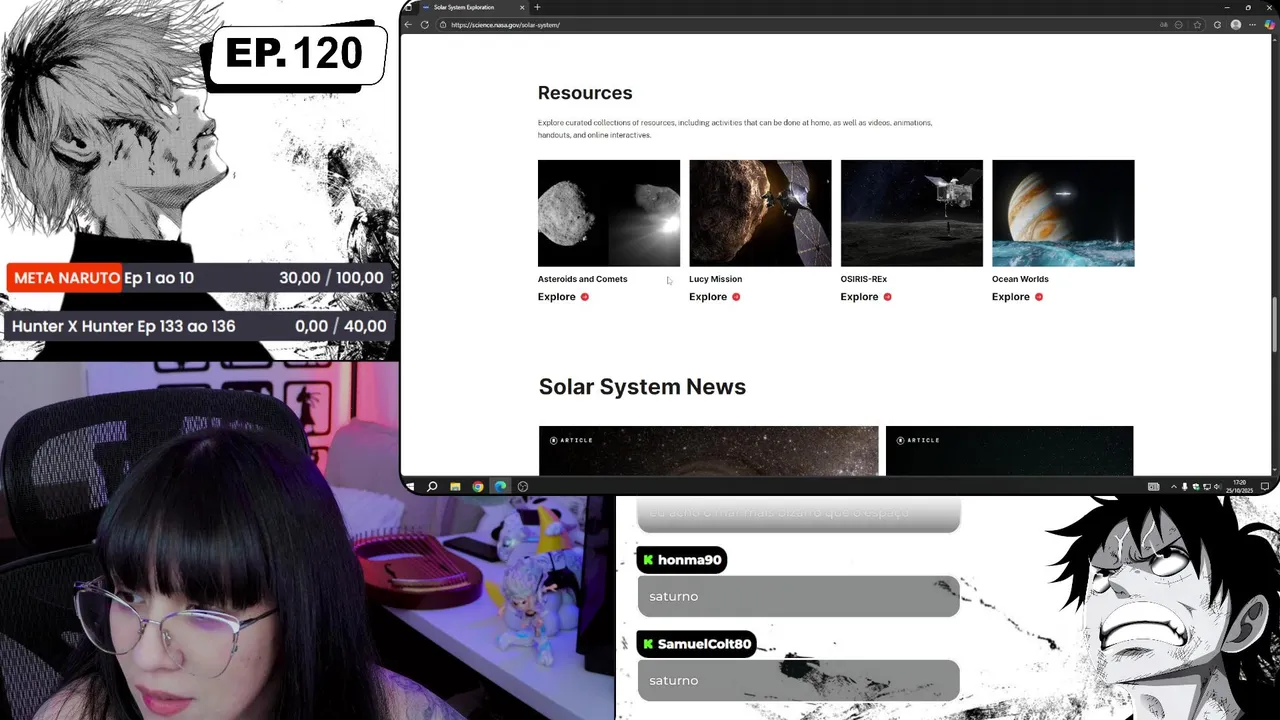The height and width of the screenshot is (720, 1280).
Task: Open the Windows Start menu
Action: (x=409, y=487)
